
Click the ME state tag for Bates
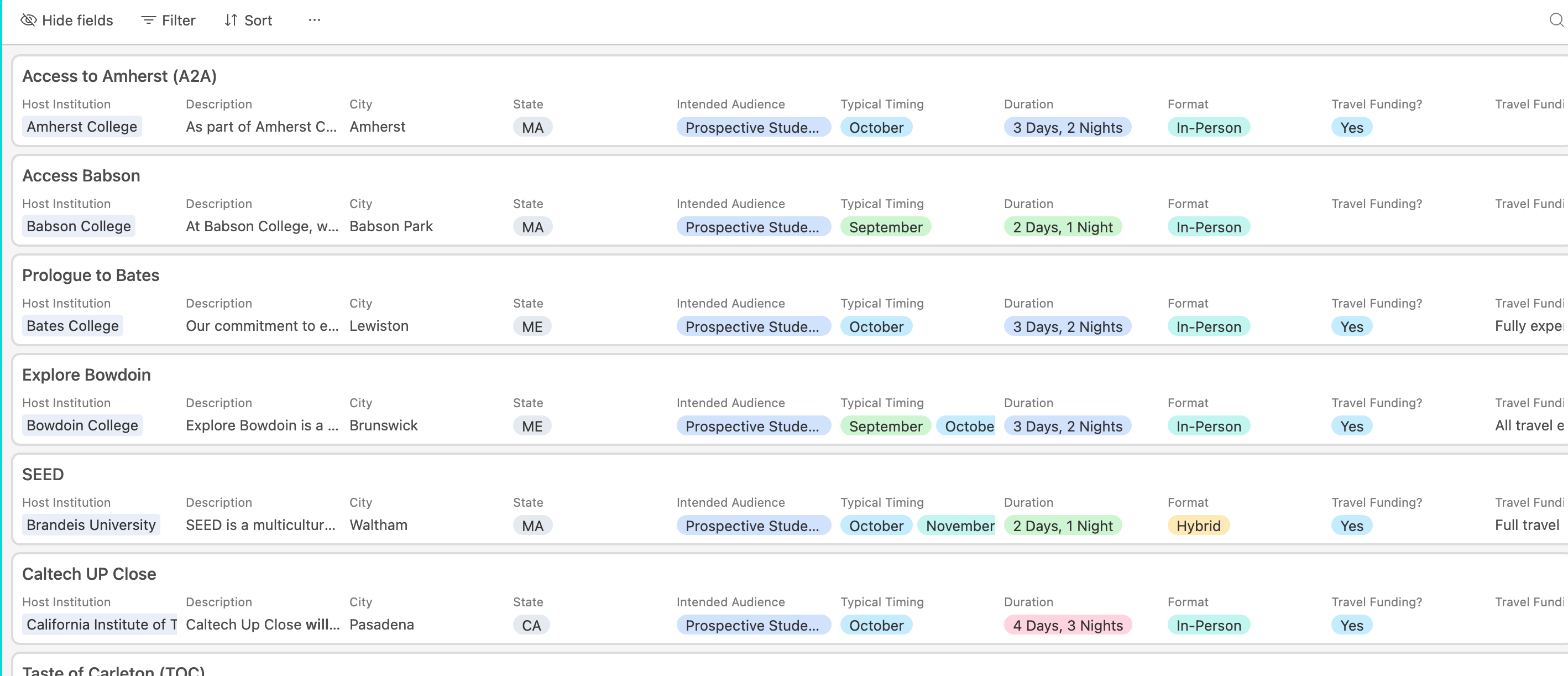pos(532,326)
